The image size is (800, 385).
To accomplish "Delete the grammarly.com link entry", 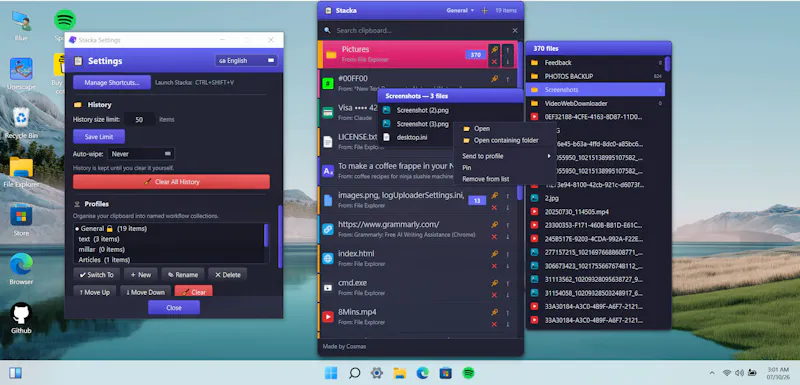I will (x=494, y=237).
